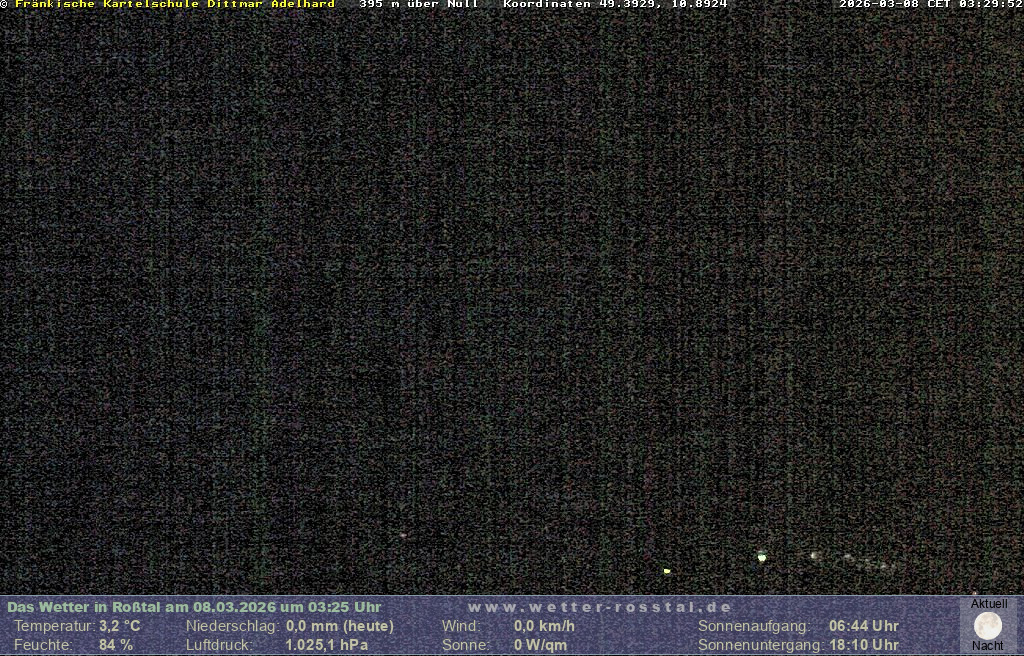Click the copyright symbol at top left
The height and width of the screenshot is (656, 1024).
coord(5,4)
